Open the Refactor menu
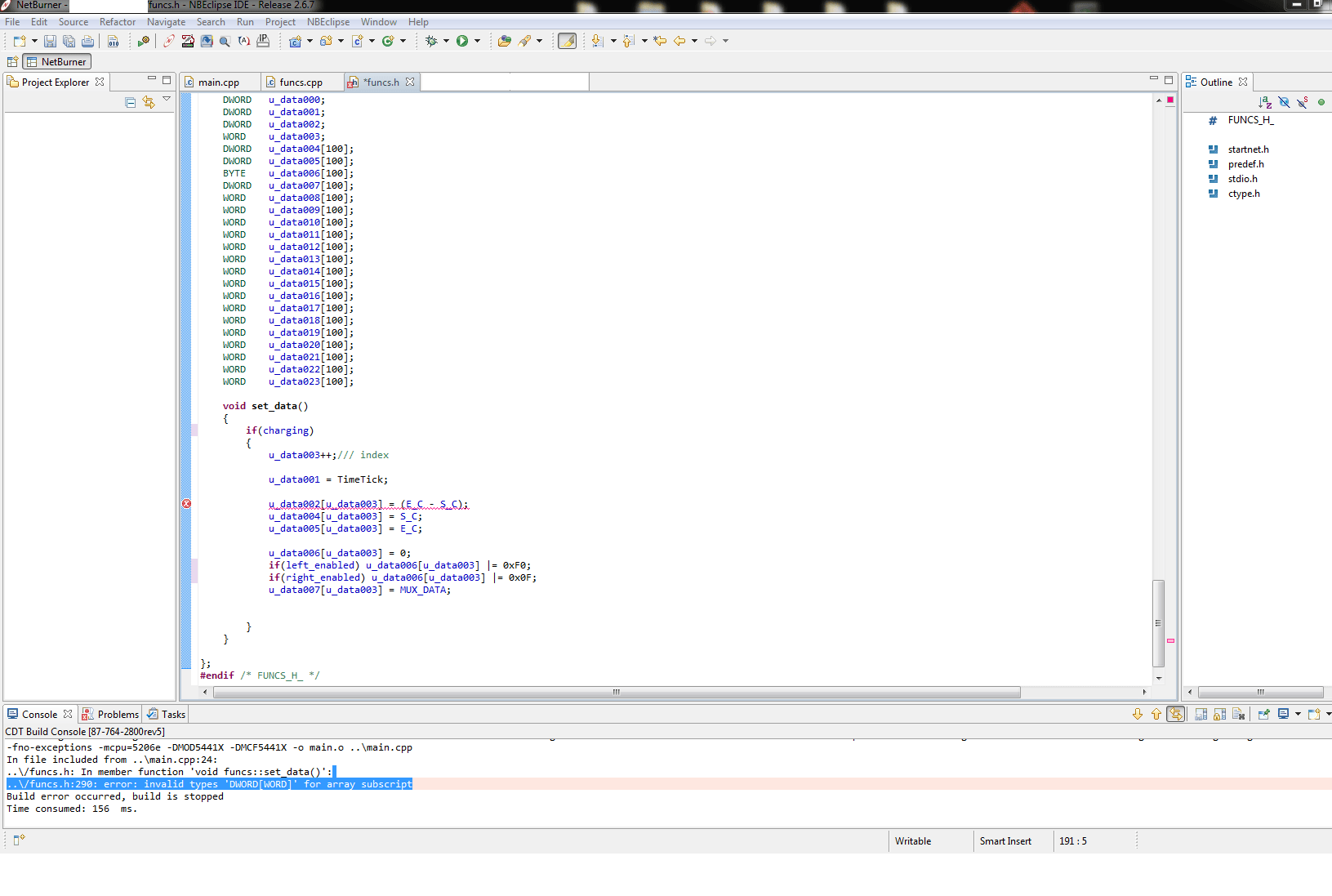The image size is (1332, 896). point(118,22)
